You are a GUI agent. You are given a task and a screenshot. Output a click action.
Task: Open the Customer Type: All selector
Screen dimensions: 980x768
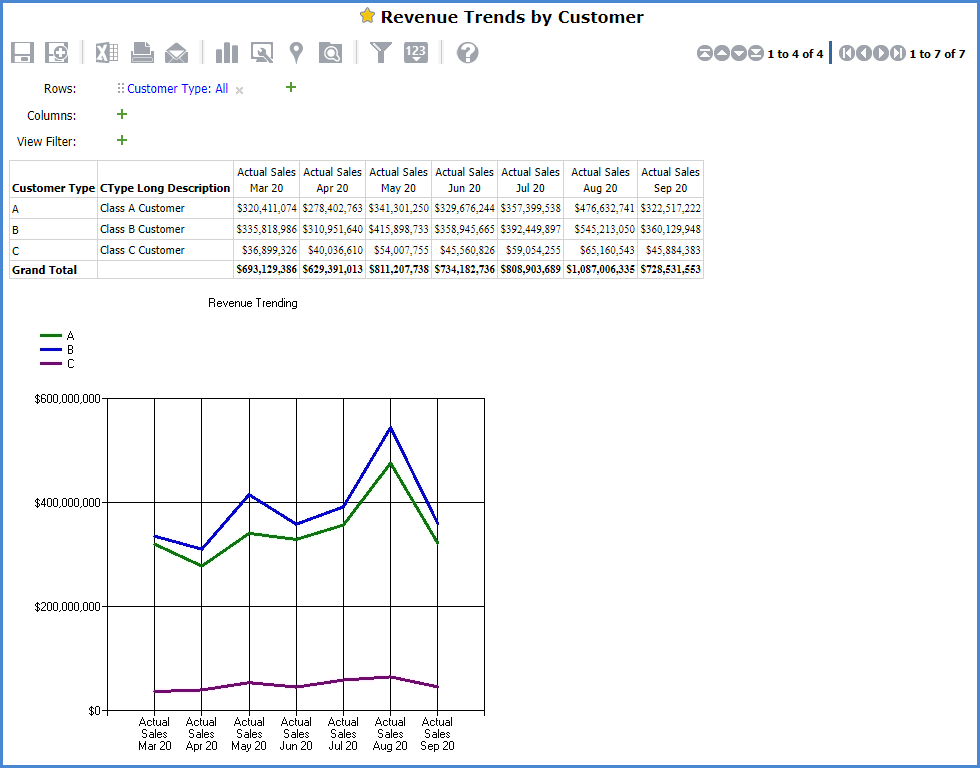tap(177, 89)
